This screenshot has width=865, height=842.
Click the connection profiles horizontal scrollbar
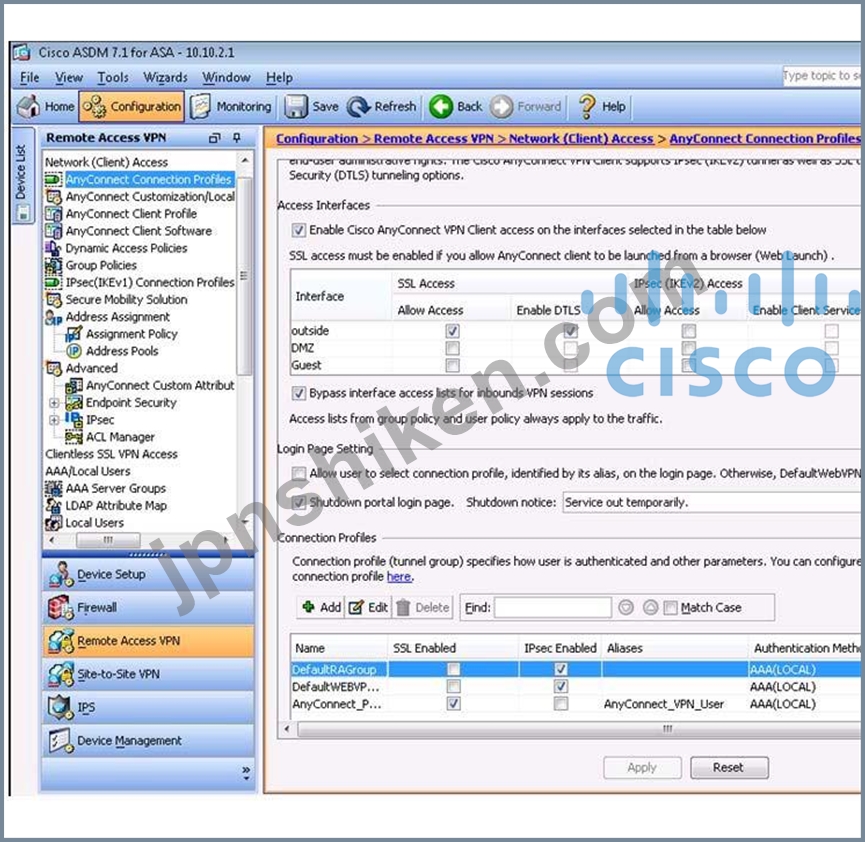[581, 729]
